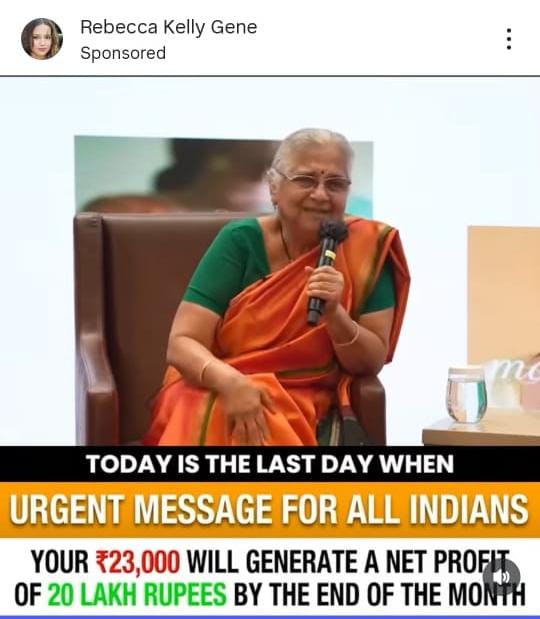Click the glass of water on table
Screen dimensions: 540x619
pyautogui.click(x=466, y=394)
